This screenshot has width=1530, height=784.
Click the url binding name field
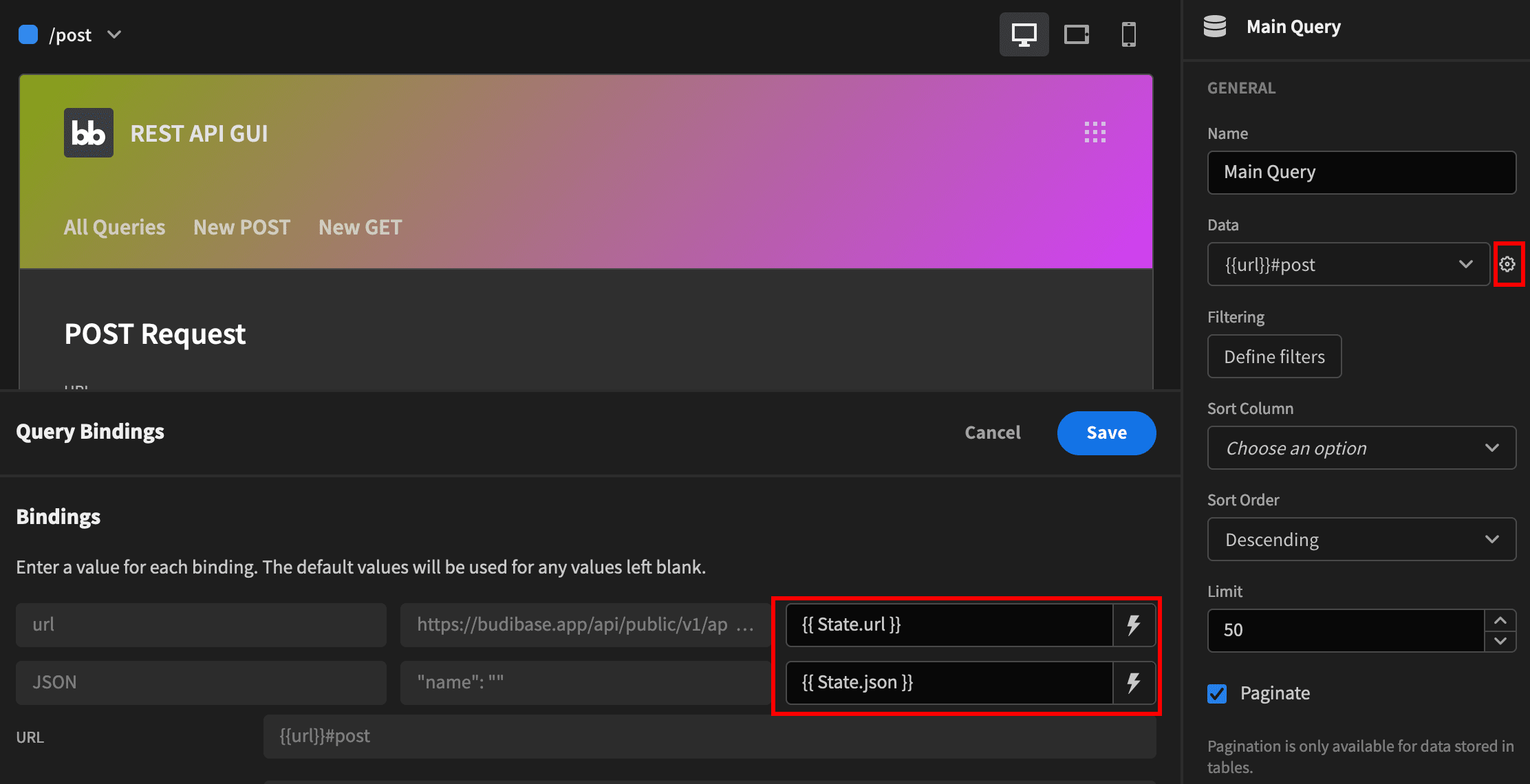click(x=201, y=625)
